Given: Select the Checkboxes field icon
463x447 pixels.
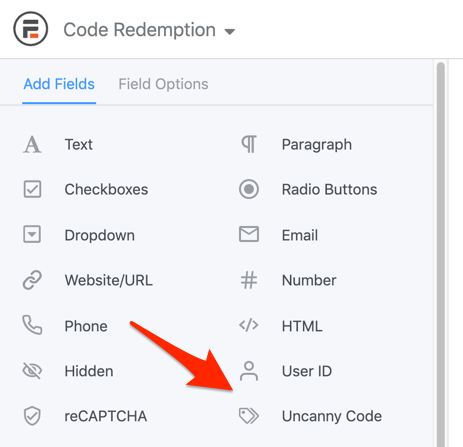Looking at the screenshot, I should point(32,189).
